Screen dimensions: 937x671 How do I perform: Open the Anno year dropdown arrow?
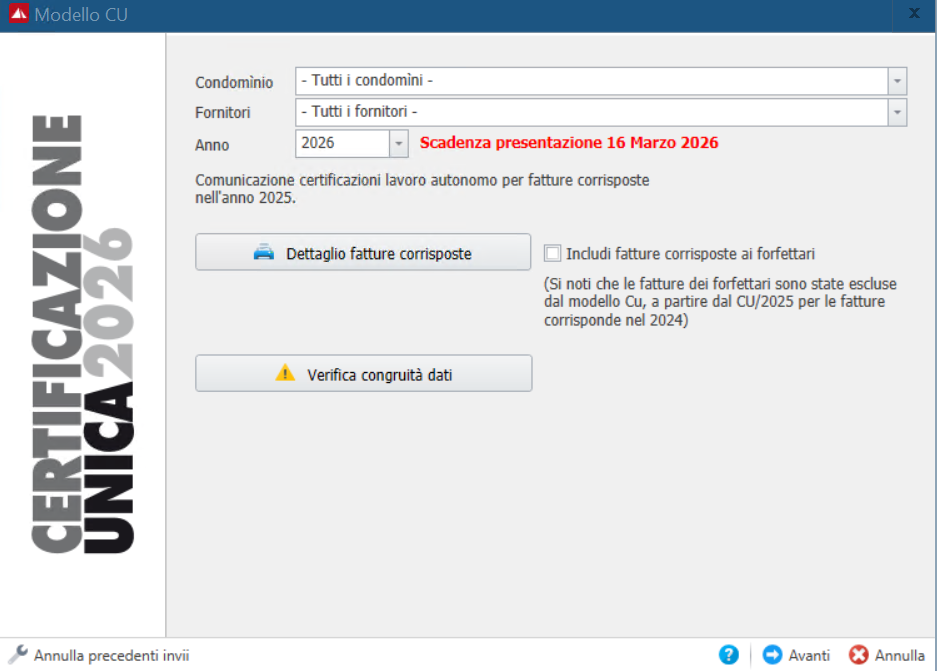click(x=399, y=143)
